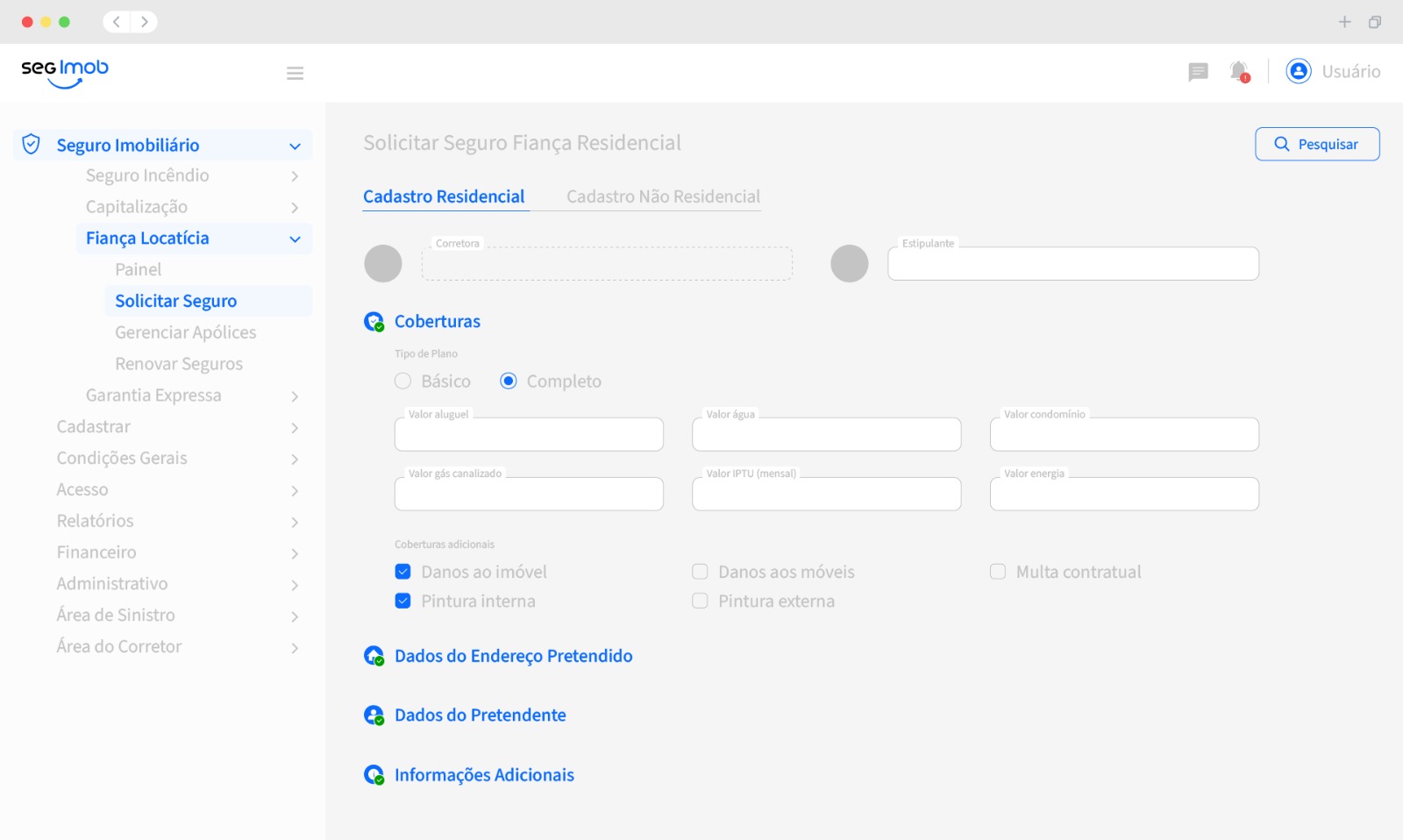Click the Valor aluguel input field
Viewport: 1403px width, 840px height.
[x=529, y=436]
